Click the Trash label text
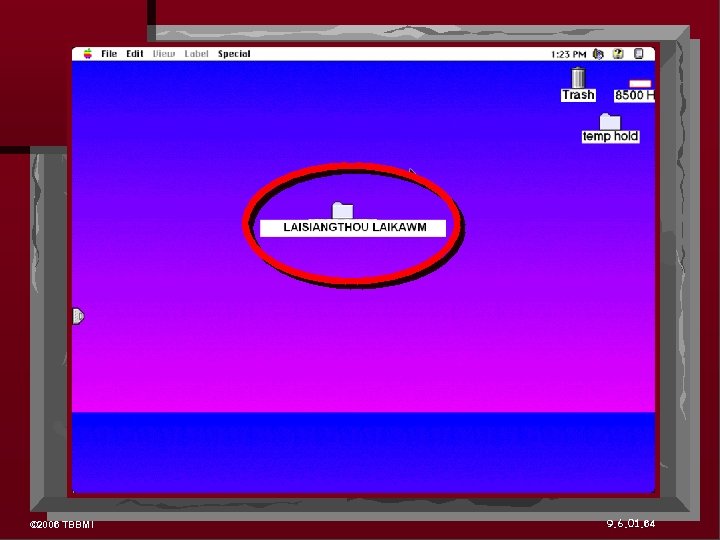 (578, 95)
